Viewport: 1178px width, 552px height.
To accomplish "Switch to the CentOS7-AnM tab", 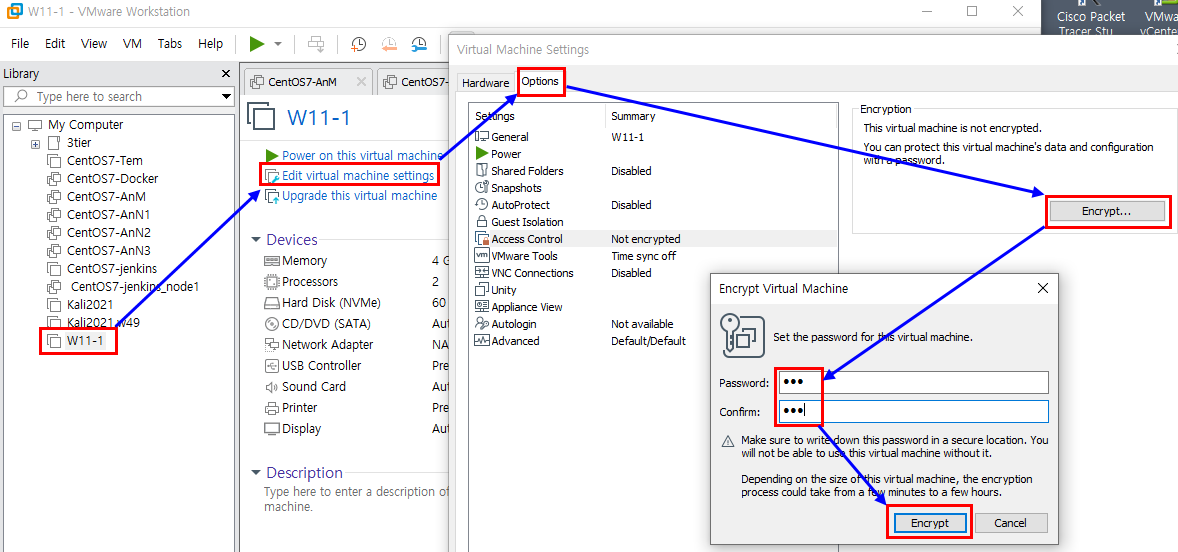I will (301, 82).
